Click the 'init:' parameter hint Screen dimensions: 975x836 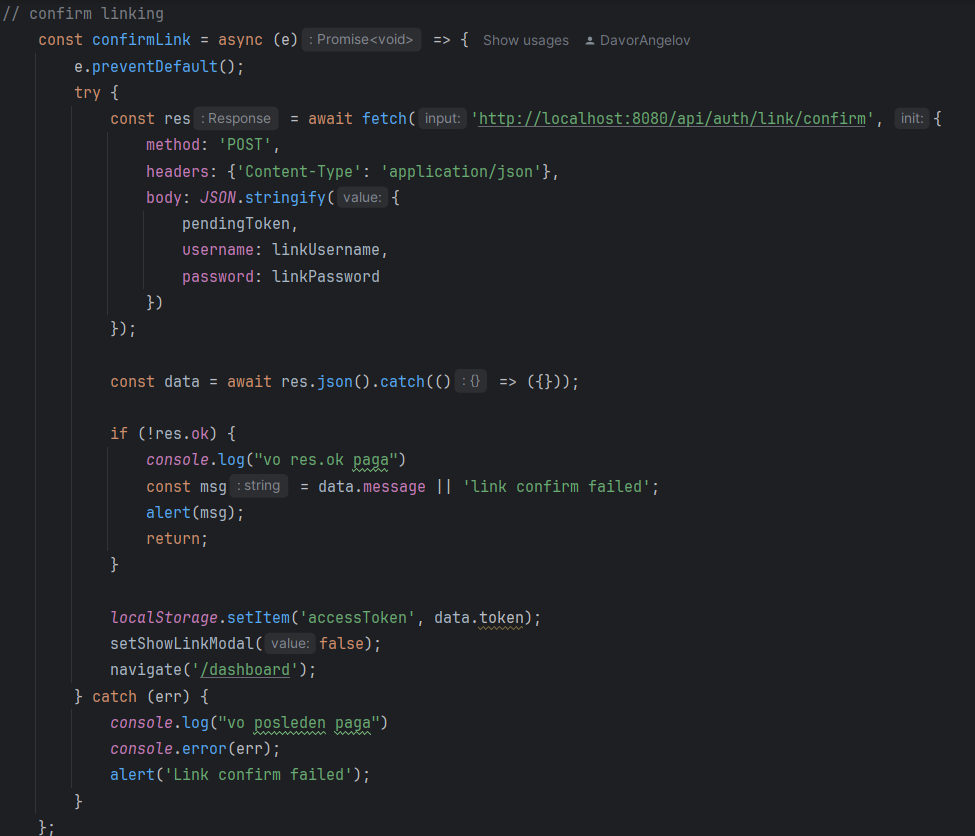[912, 119]
